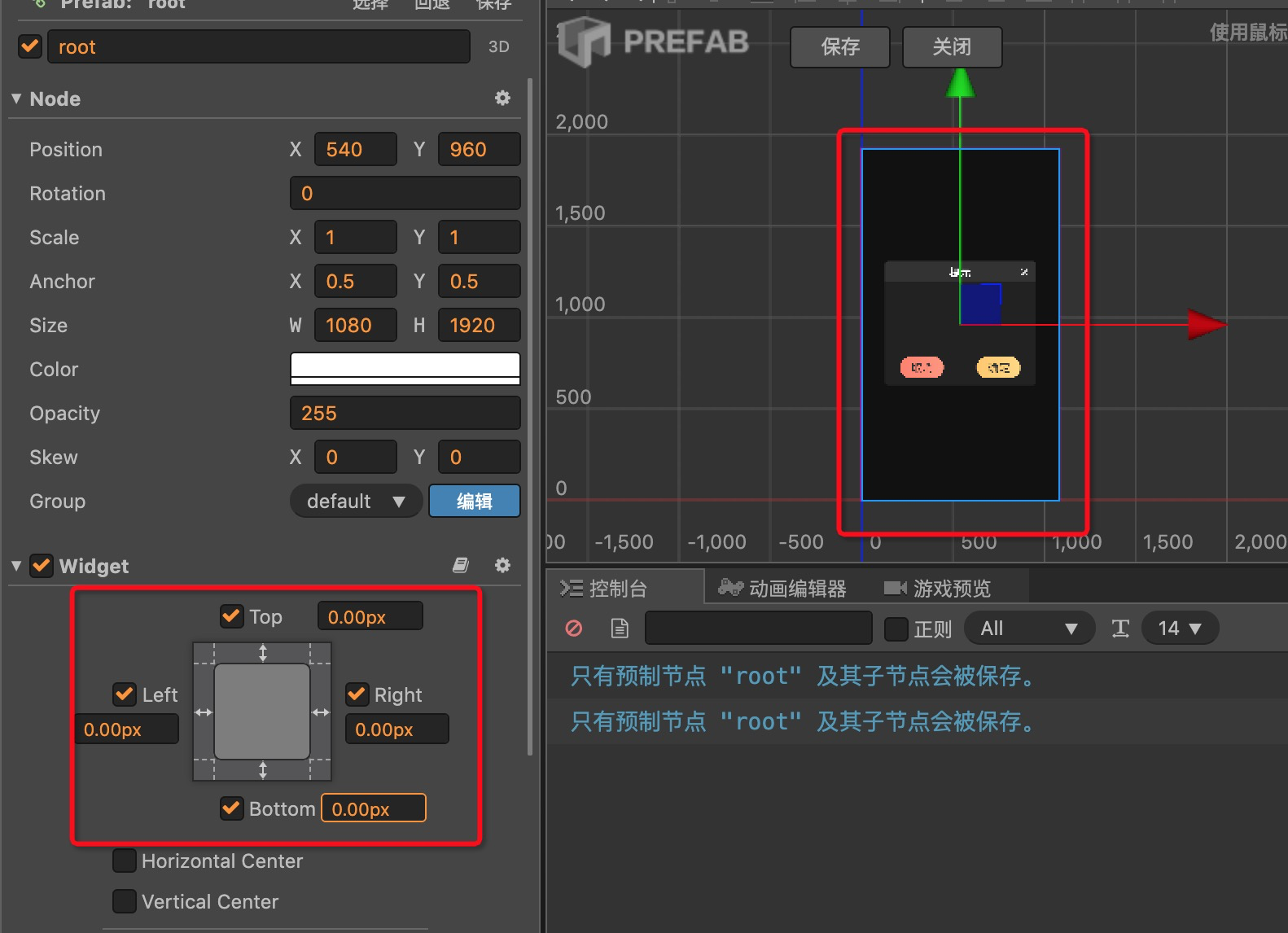Open the Group default dropdown

click(x=356, y=501)
